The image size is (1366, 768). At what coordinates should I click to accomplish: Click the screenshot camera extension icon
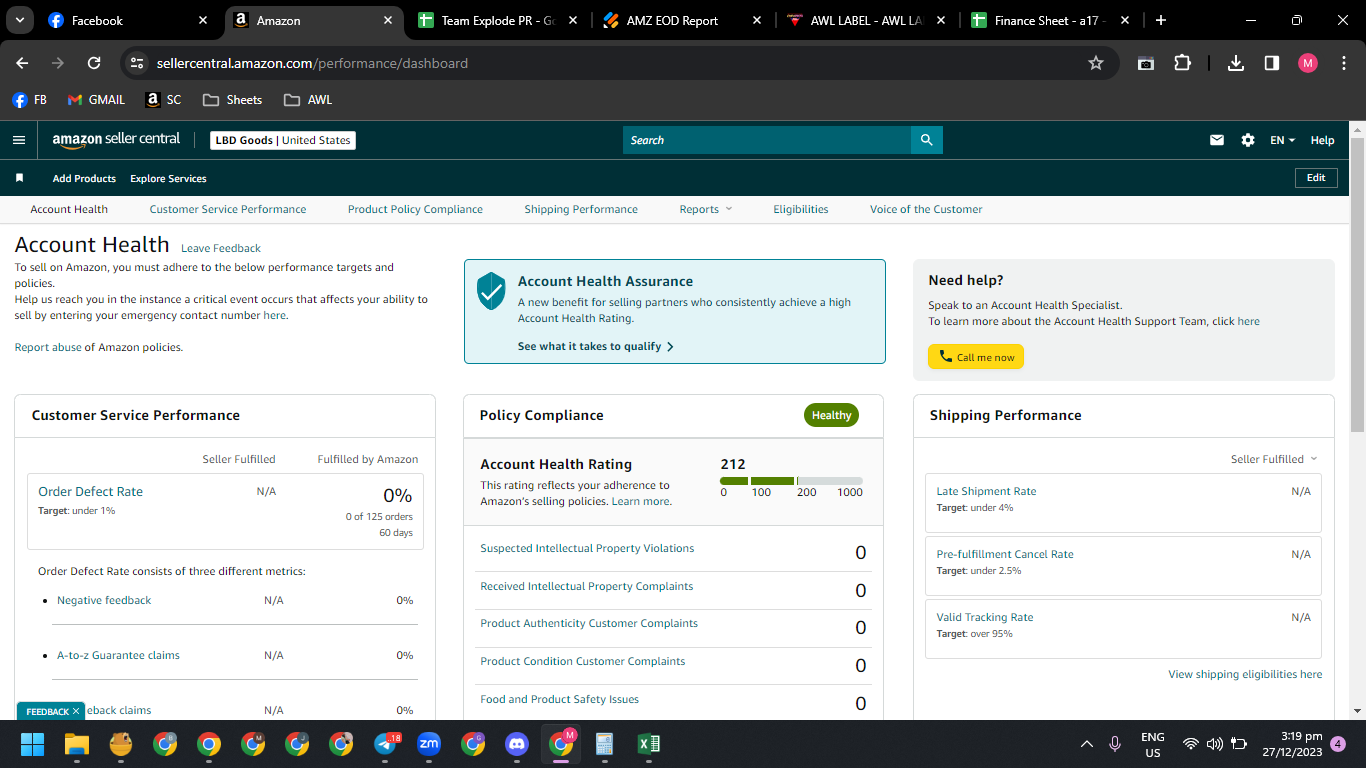click(1146, 63)
